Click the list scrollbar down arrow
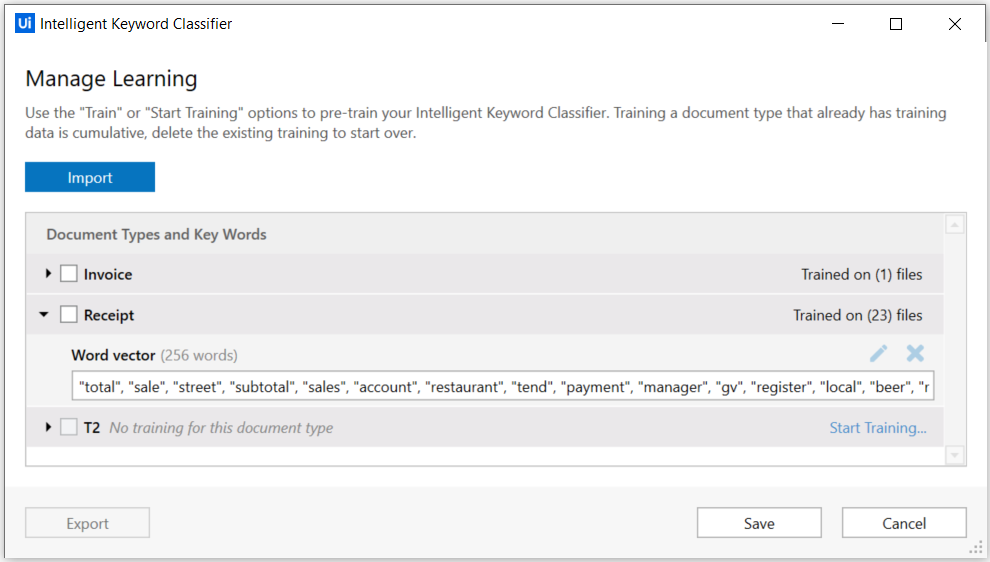 (955, 455)
